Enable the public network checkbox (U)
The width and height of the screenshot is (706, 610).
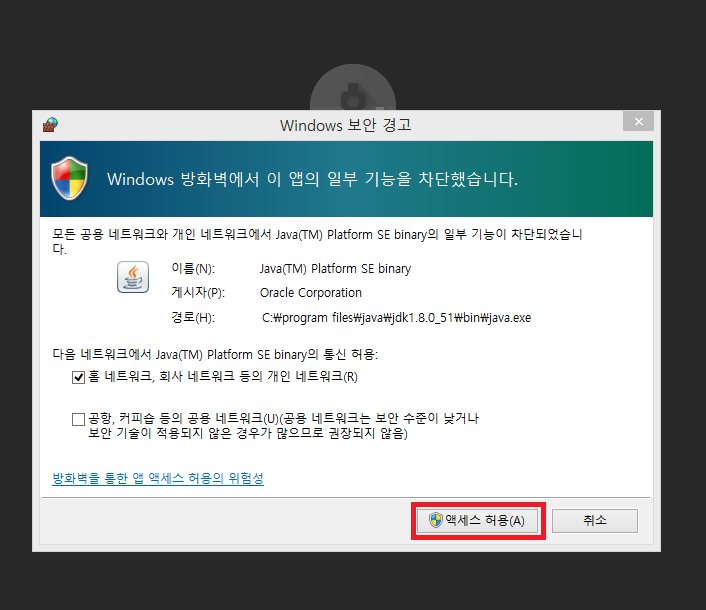pyautogui.click(x=78, y=419)
